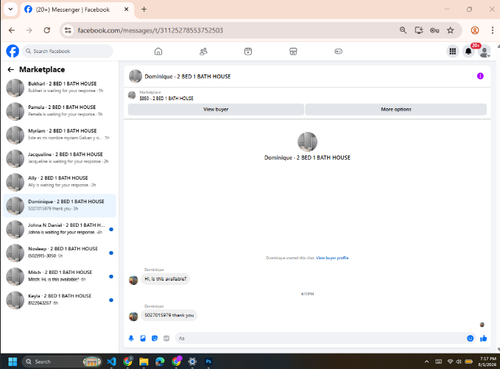Bookmark this page with the star icon
This screenshot has height=369, width=500.
click(x=450, y=30)
